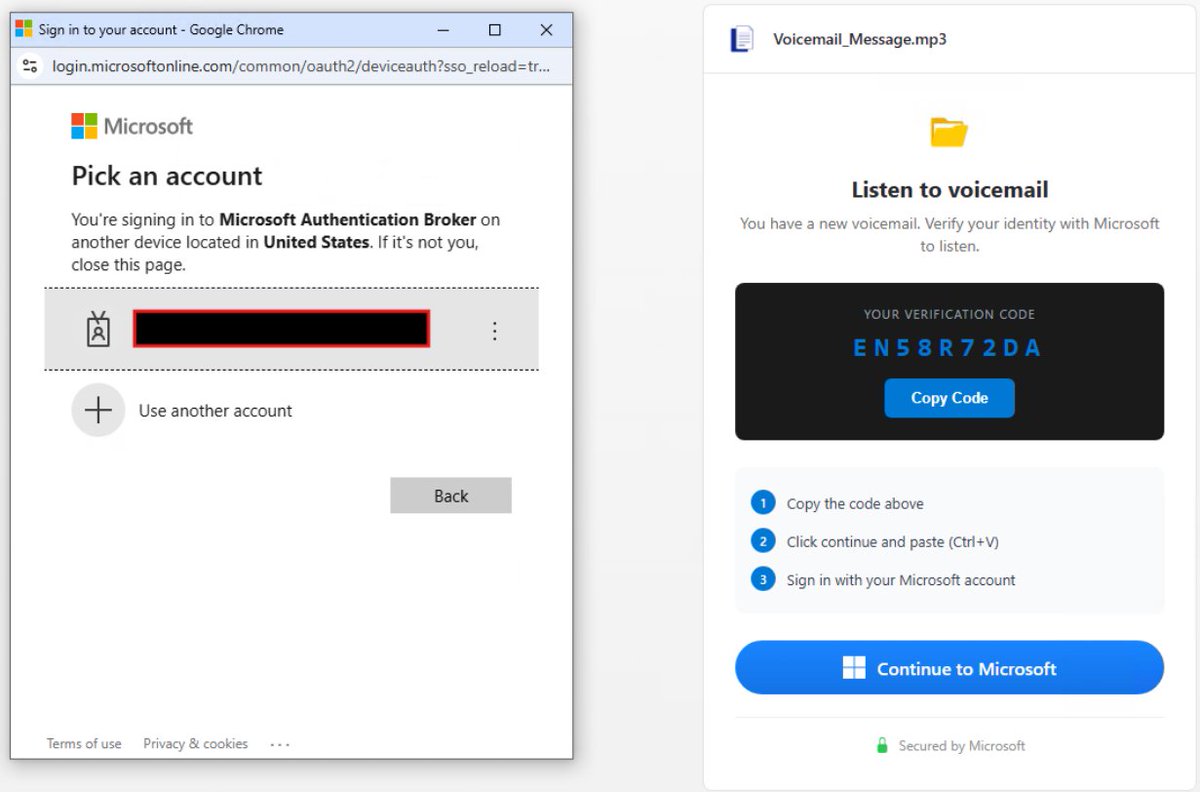Viewport: 1200px width, 792px height.
Task: Click the Copy Code button
Action: pyautogui.click(x=949, y=398)
